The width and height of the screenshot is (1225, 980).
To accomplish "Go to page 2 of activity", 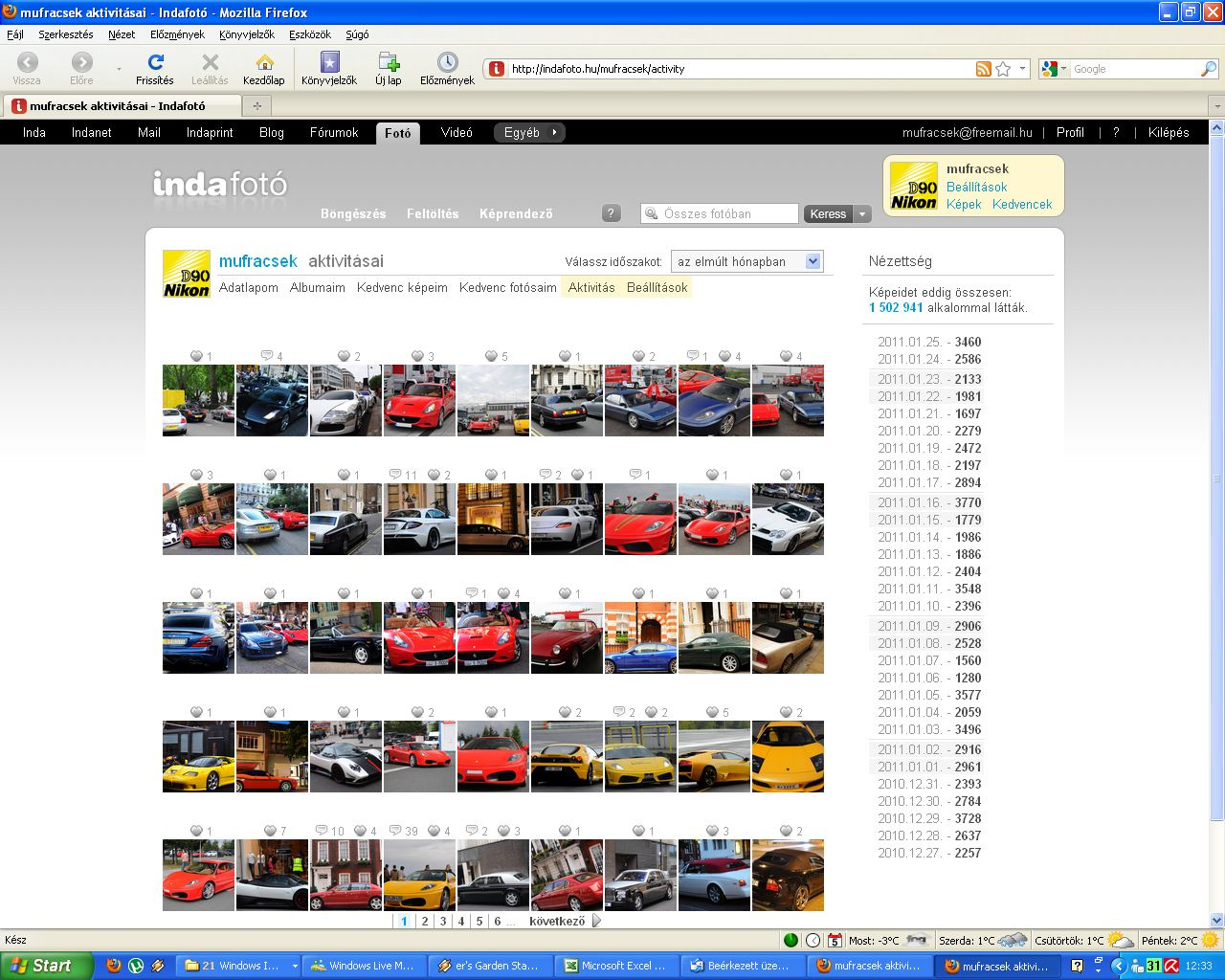I will (x=425, y=921).
